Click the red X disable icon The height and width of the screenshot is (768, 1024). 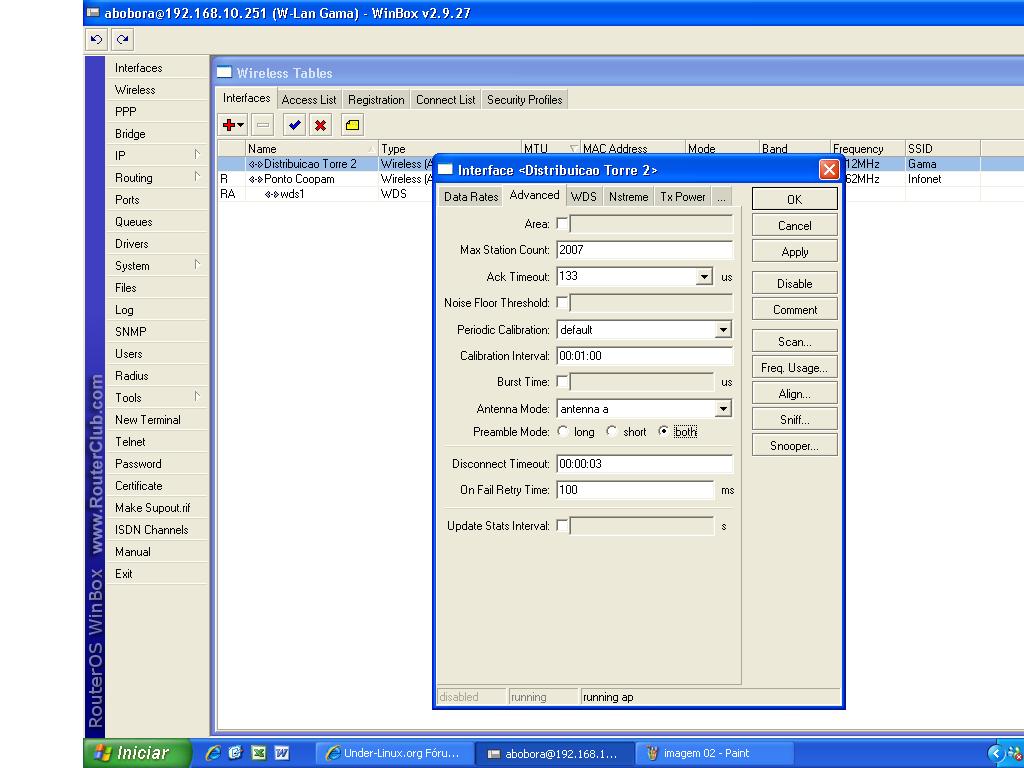pyautogui.click(x=320, y=125)
